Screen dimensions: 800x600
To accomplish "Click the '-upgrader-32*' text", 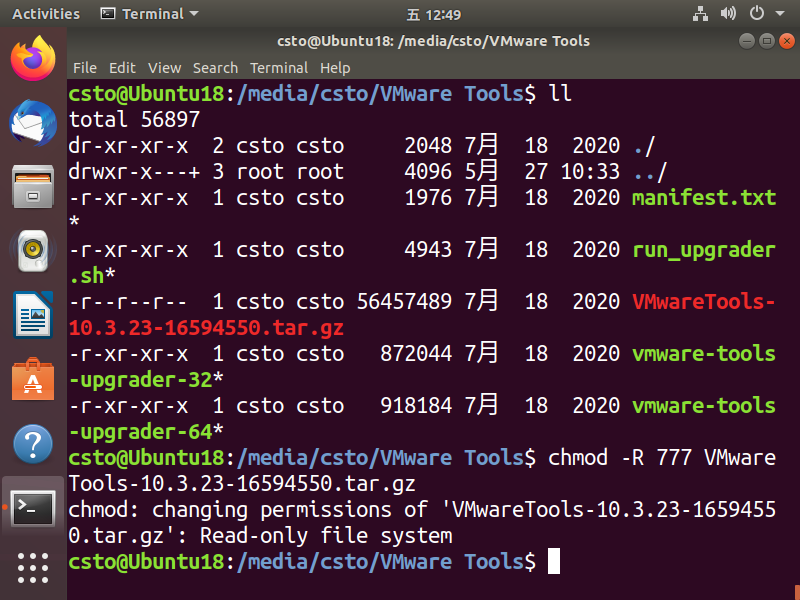I will pyautogui.click(x=146, y=380).
